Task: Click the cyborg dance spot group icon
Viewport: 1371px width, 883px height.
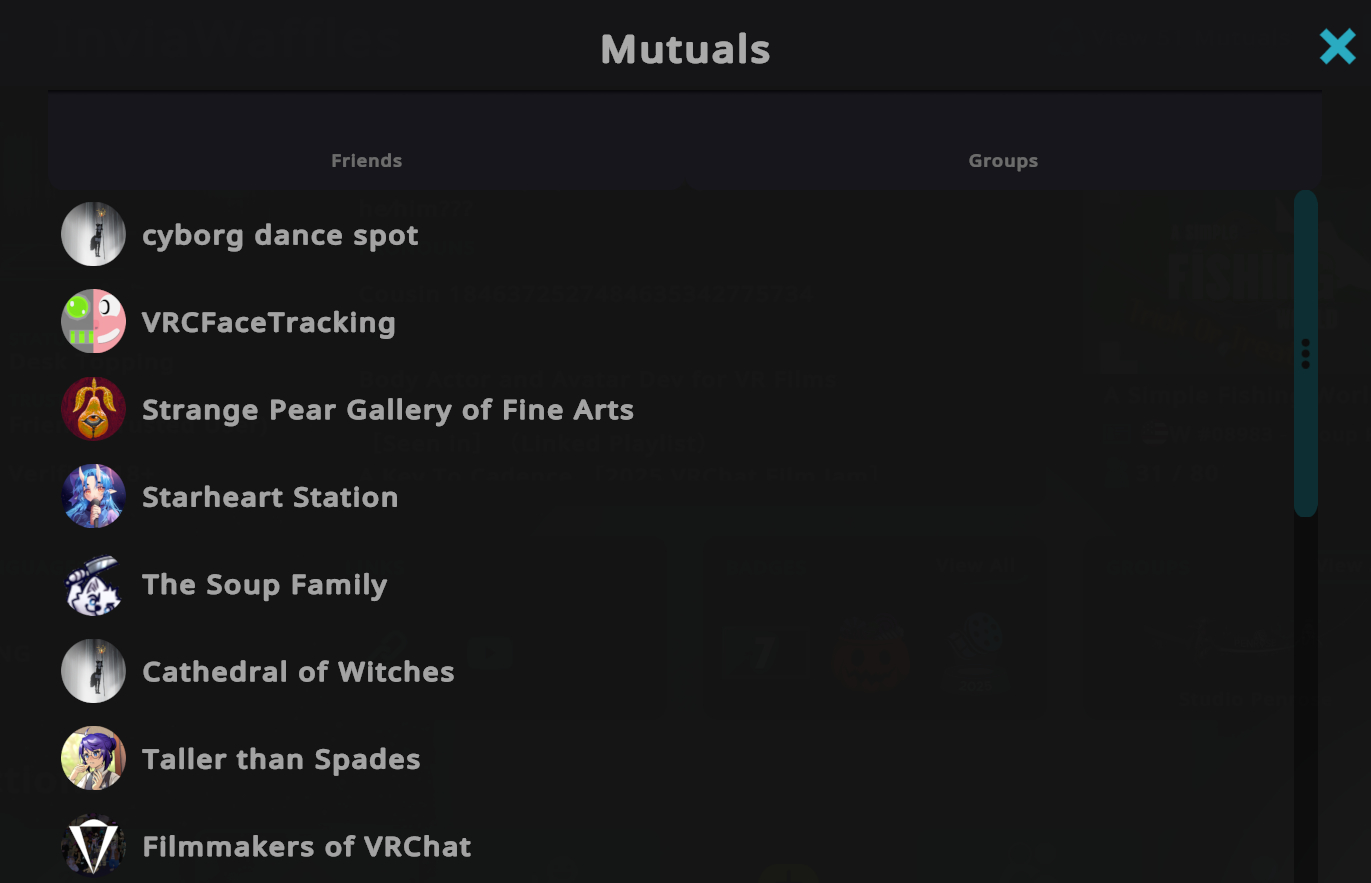Action: tap(93, 235)
